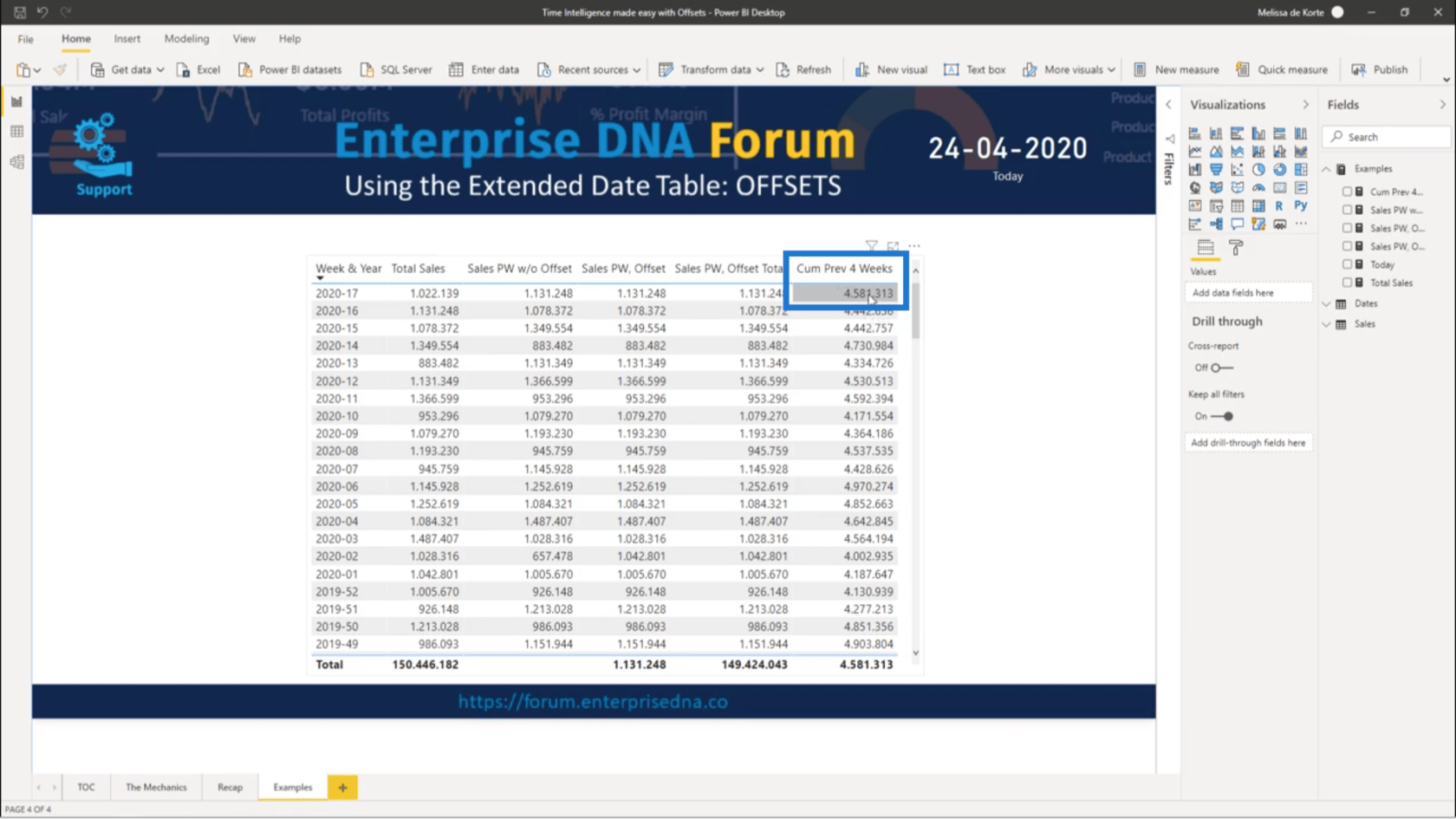The height and width of the screenshot is (819, 1456).
Task: Go to the Recap page tab
Action: coord(230,787)
